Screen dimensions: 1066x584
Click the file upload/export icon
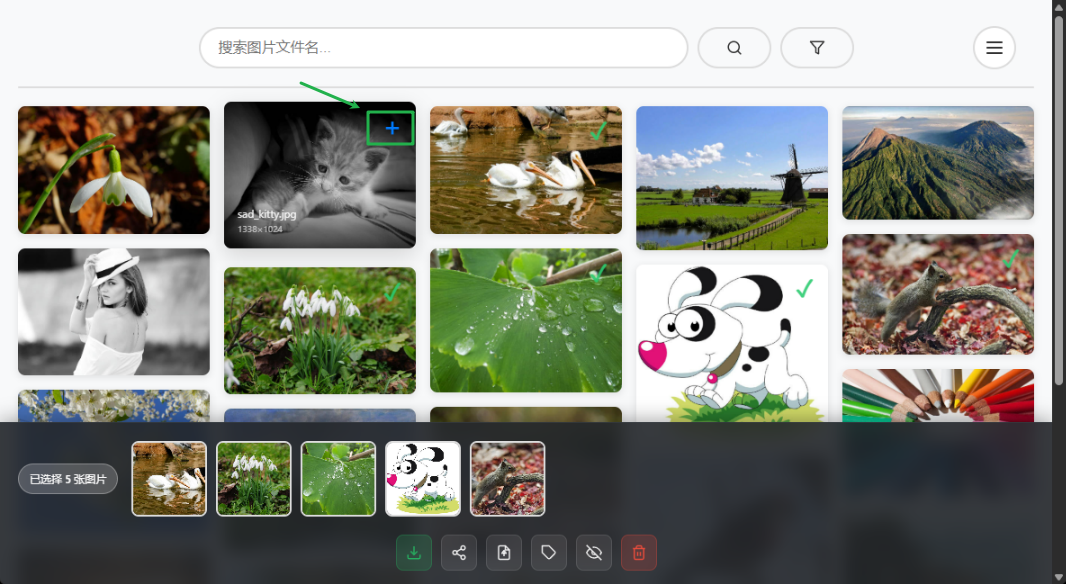click(504, 553)
